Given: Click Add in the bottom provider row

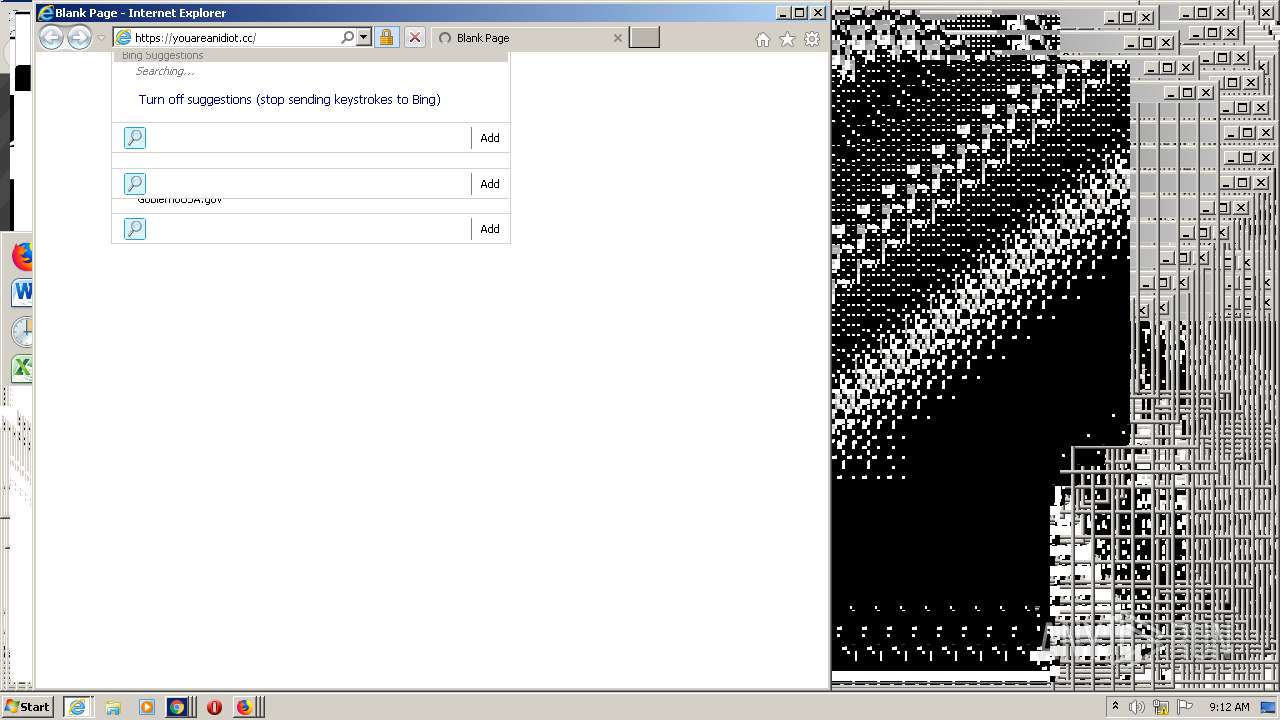Looking at the screenshot, I should 490,229.
